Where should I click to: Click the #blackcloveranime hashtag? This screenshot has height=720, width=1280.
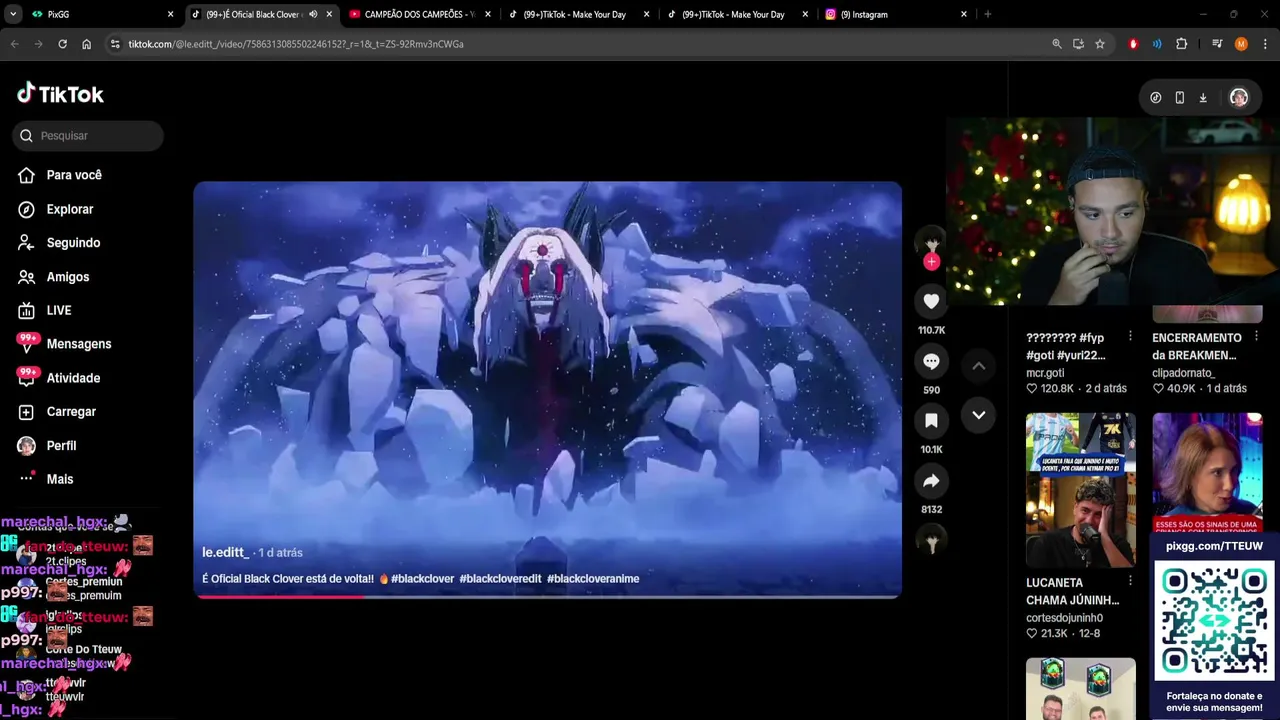(x=593, y=579)
